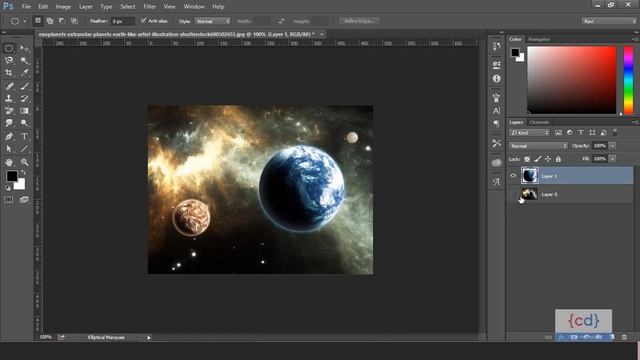
Task: Open the Layer menu
Action: click(x=86, y=7)
